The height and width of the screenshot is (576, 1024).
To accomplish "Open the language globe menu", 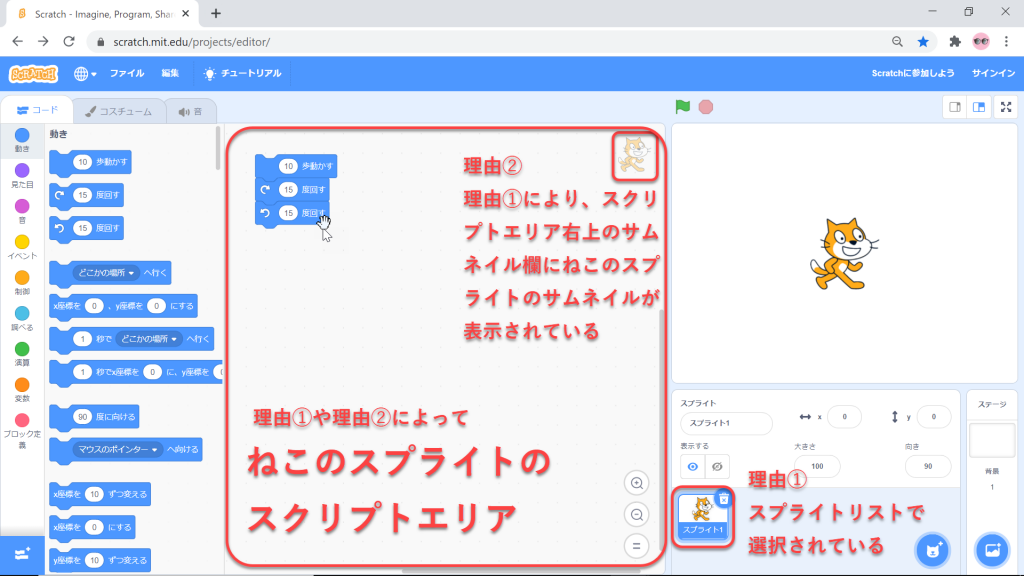I will point(85,74).
